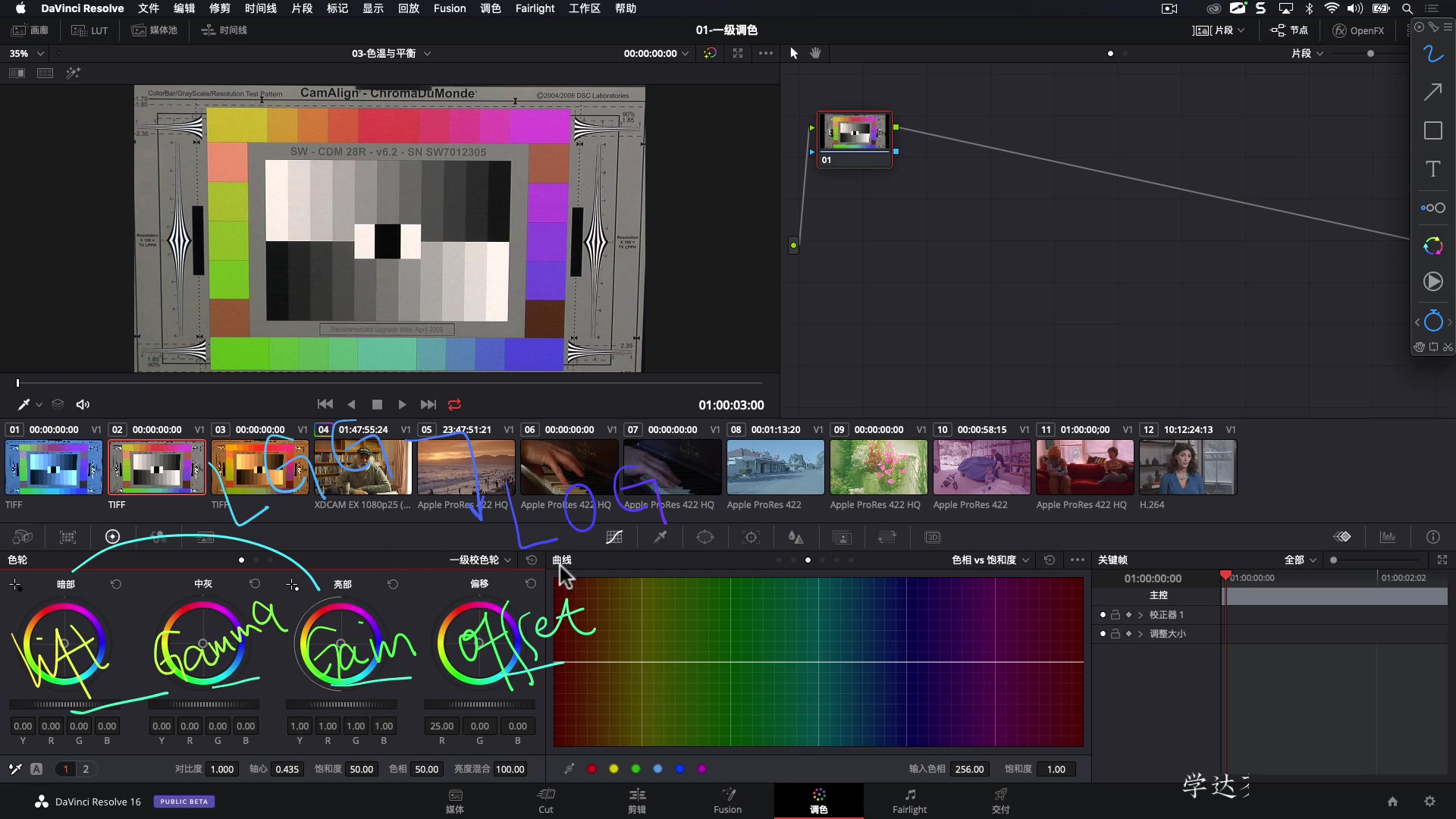
Task: Toggle the Nodes (节点) panel
Action: pos(1289,30)
